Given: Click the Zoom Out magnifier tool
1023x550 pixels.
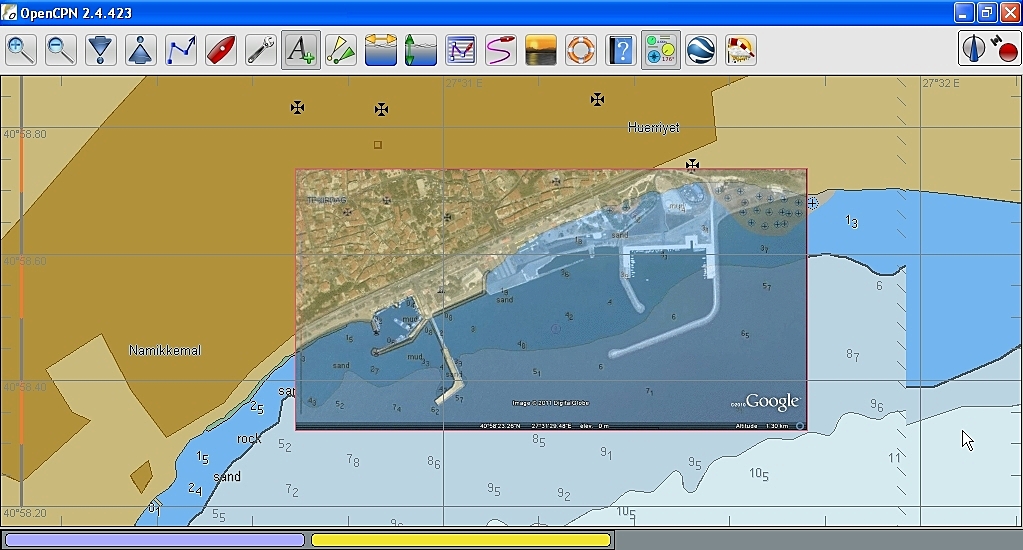Looking at the screenshot, I should point(61,50).
